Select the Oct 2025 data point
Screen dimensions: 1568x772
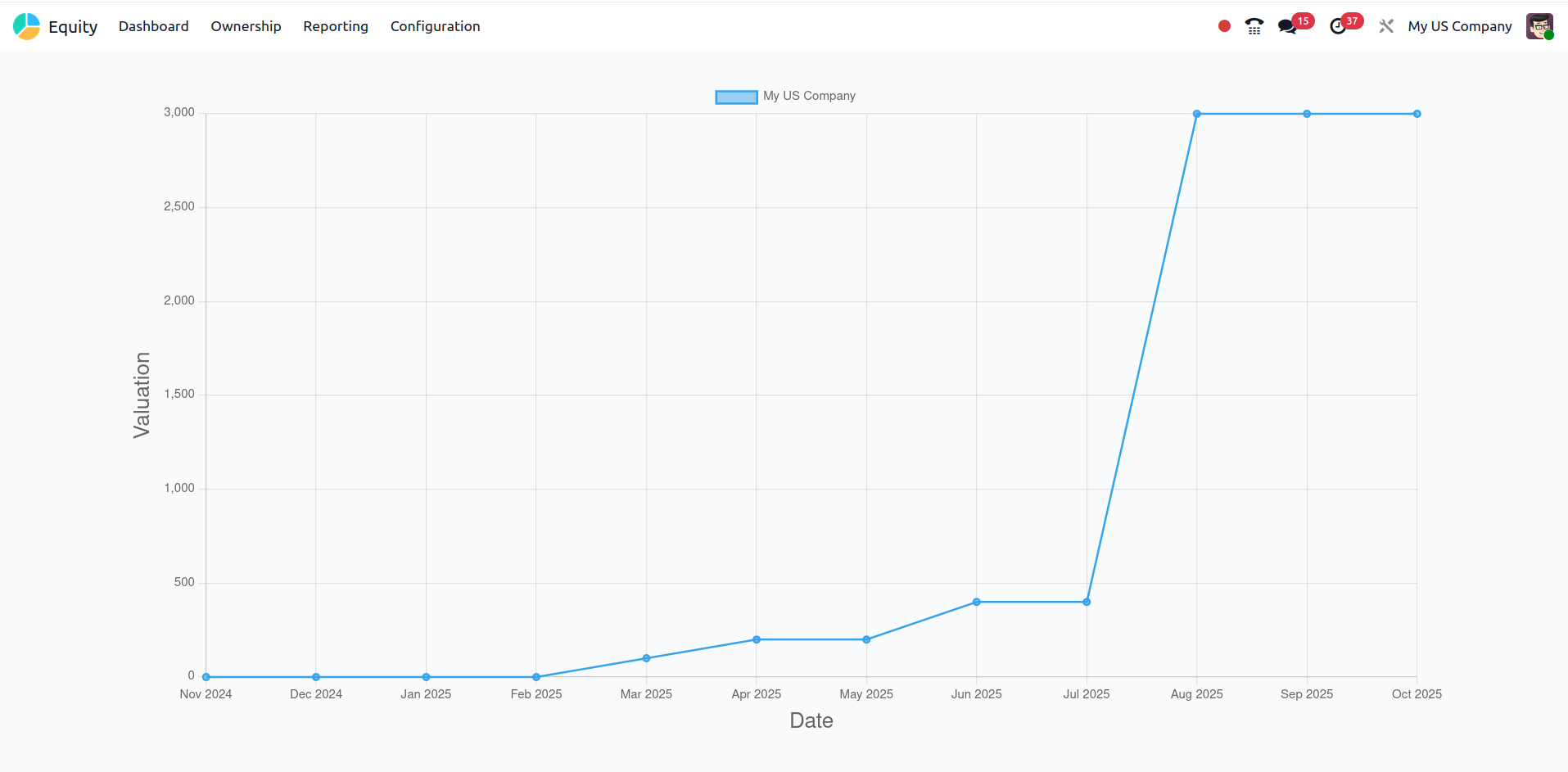point(1417,114)
